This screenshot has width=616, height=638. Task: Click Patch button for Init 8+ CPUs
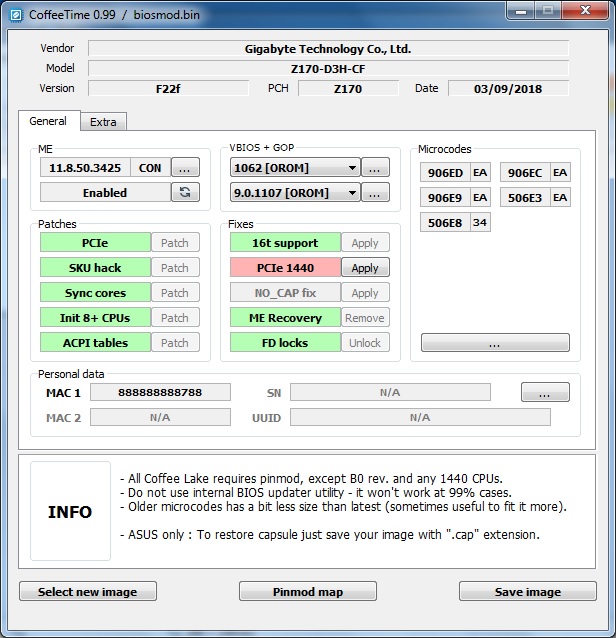[x=175, y=317]
